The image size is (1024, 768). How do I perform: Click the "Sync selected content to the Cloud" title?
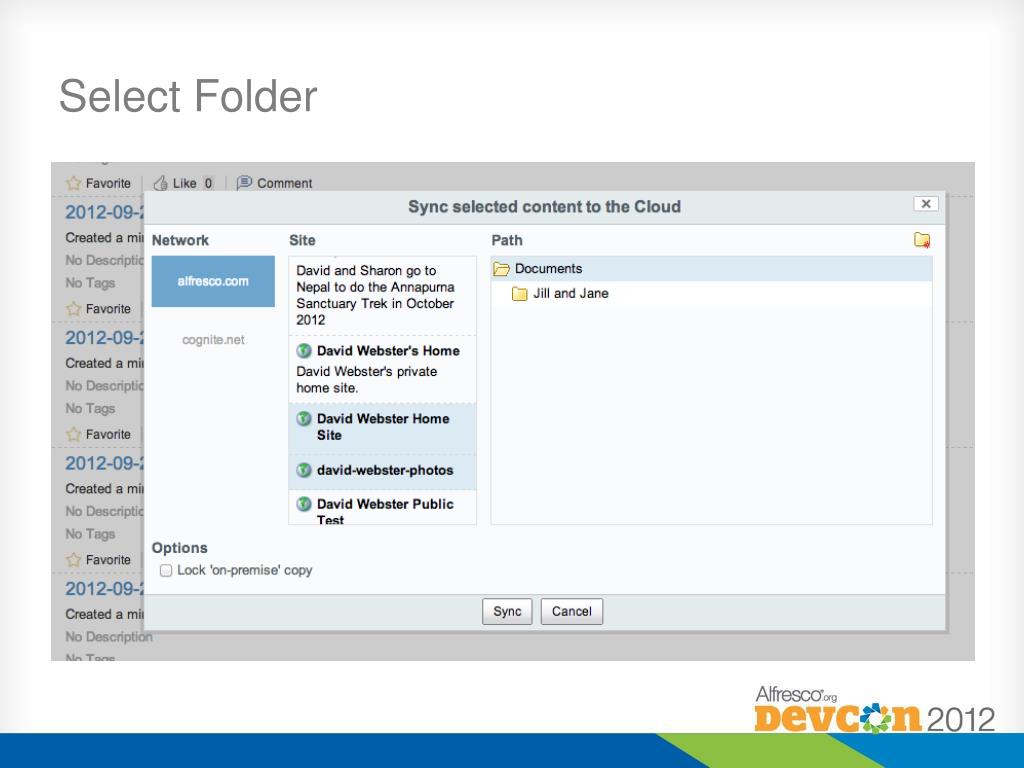tap(545, 207)
